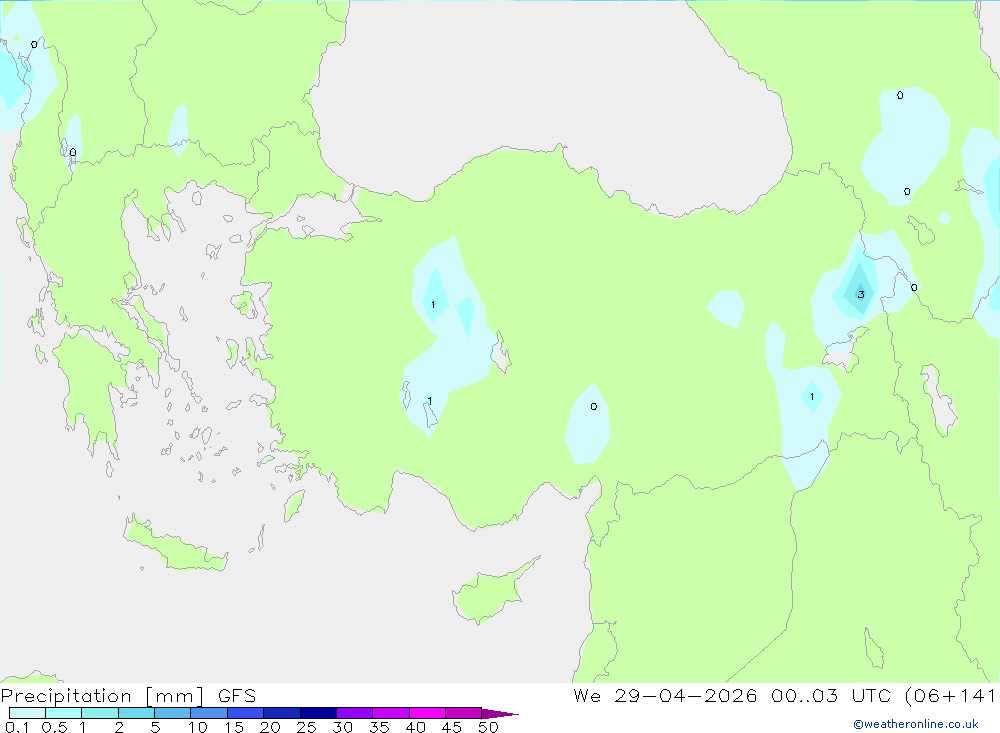Click the precipitation value 3 on the map
The height and width of the screenshot is (733, 1000).
click(x=861, y=294)
